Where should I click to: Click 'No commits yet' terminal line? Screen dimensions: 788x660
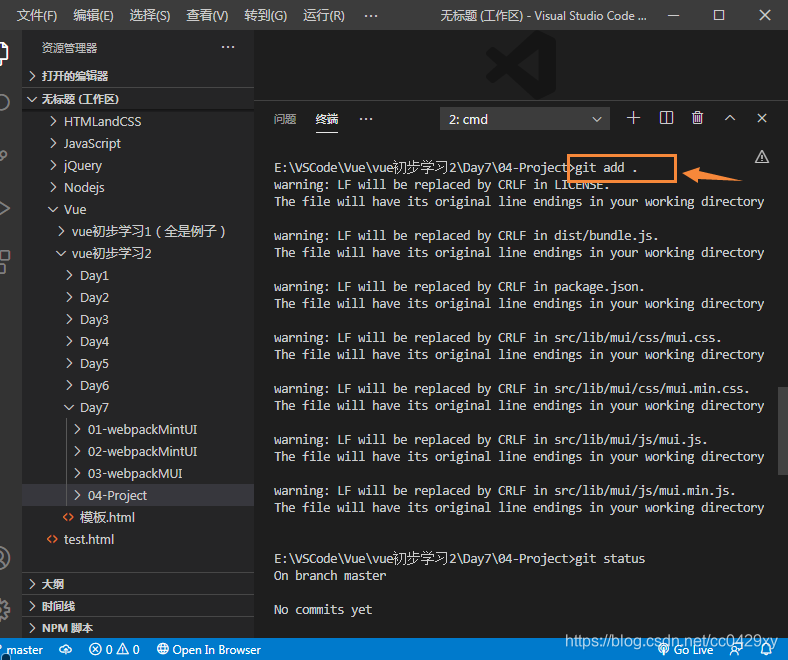(x=323, y=610)
